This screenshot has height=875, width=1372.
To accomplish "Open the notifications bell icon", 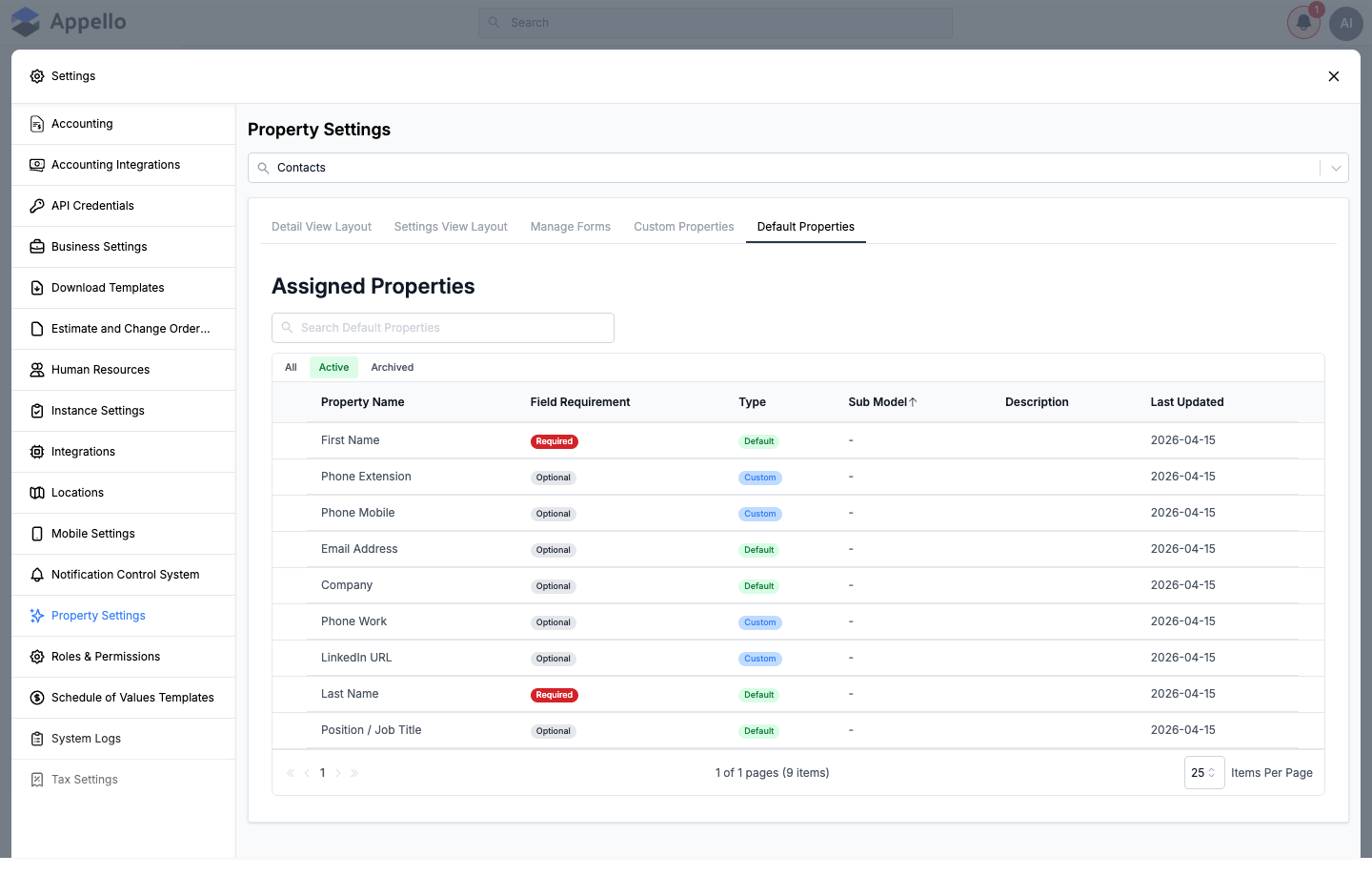I will pyautogui.click(x=1303, y=23).
